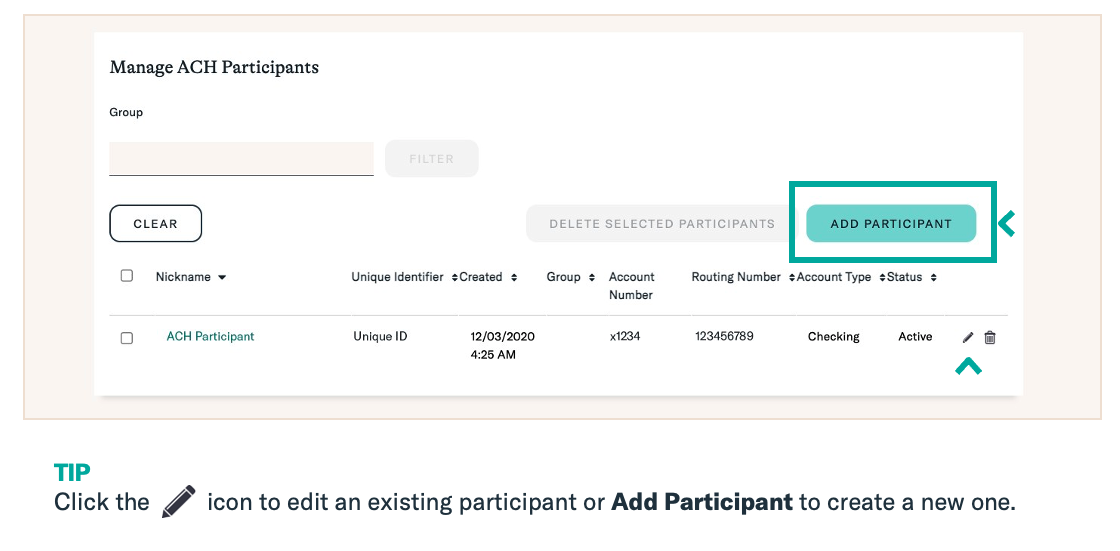Sort by Nickname using its dropdown arrow
The height and width of the screenshot is (551, 1120).
[221, 277]
